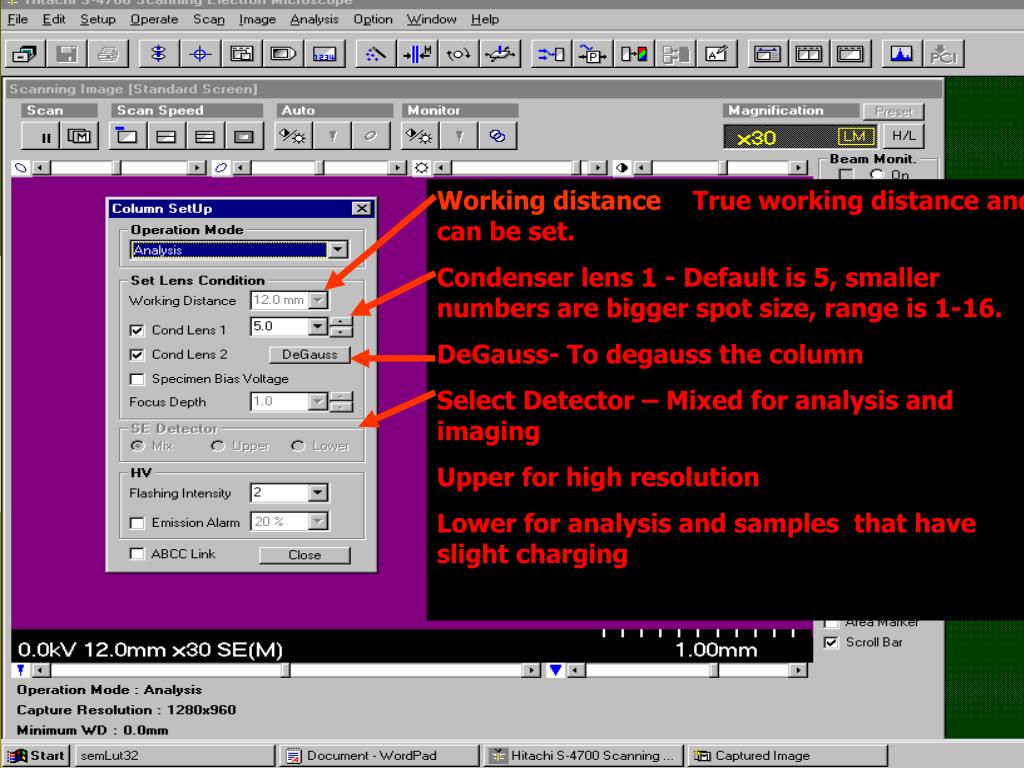Open the Operation Mode dropdown
Image resolution: width=1024 pixels, height=768 pixels.
338,249
